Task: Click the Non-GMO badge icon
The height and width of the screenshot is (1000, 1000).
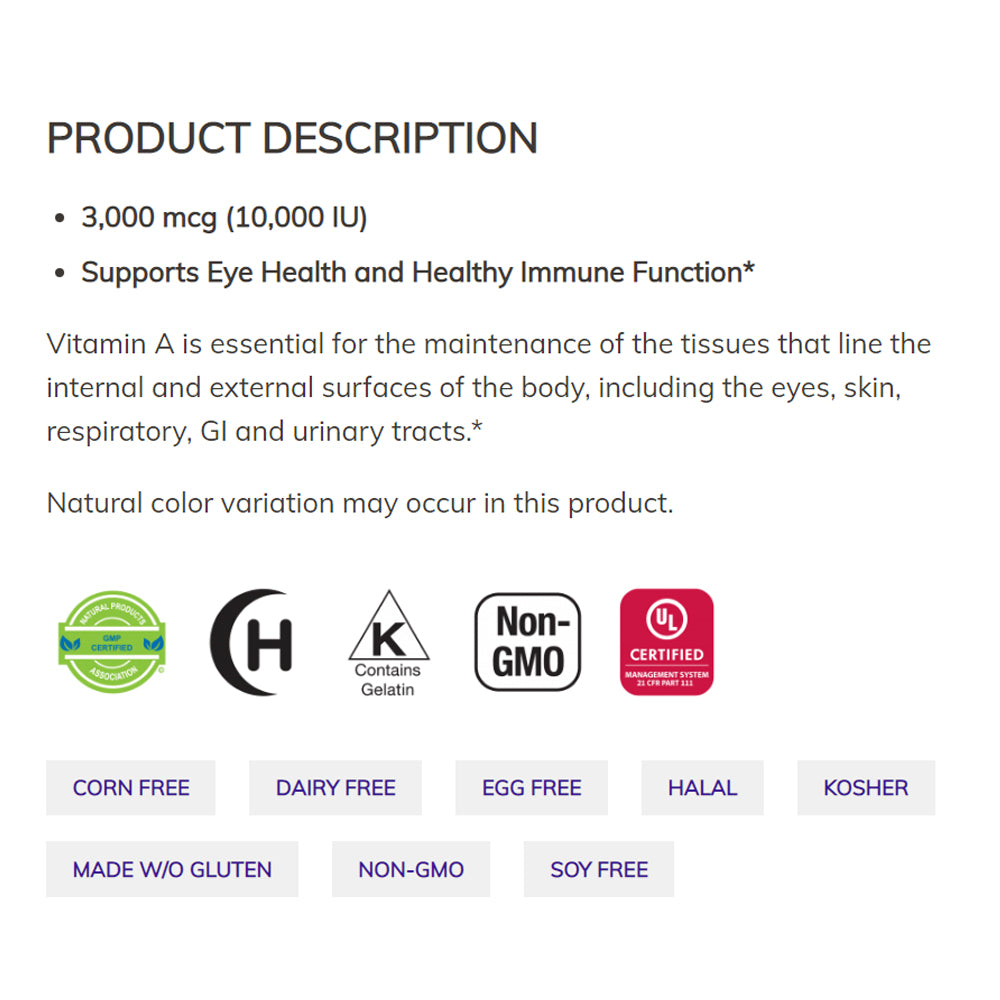Action: (528, 642)
